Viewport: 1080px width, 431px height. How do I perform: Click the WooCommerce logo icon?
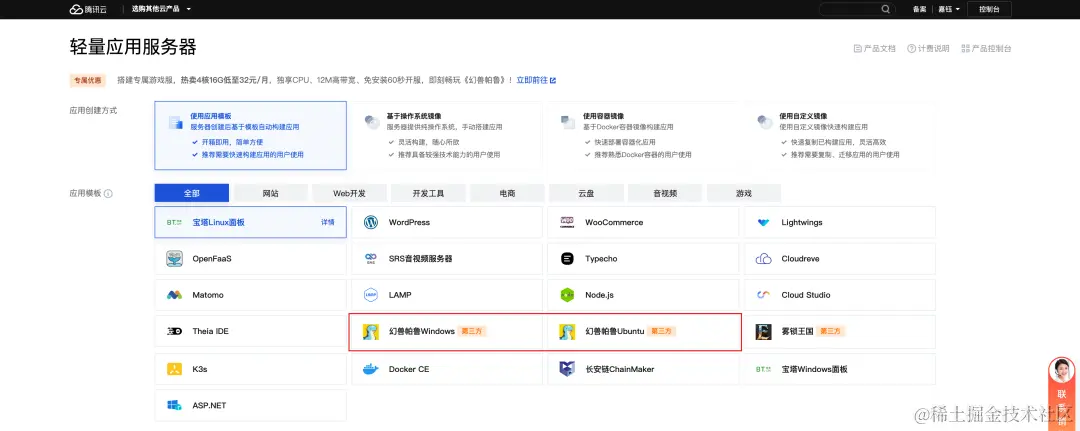click(x=567, y=222)
